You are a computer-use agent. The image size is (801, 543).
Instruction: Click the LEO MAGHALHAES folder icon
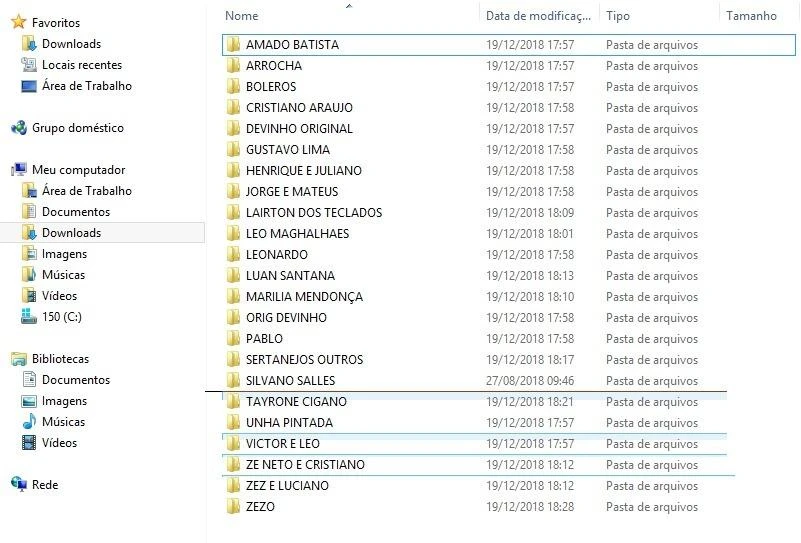(233, 233)
